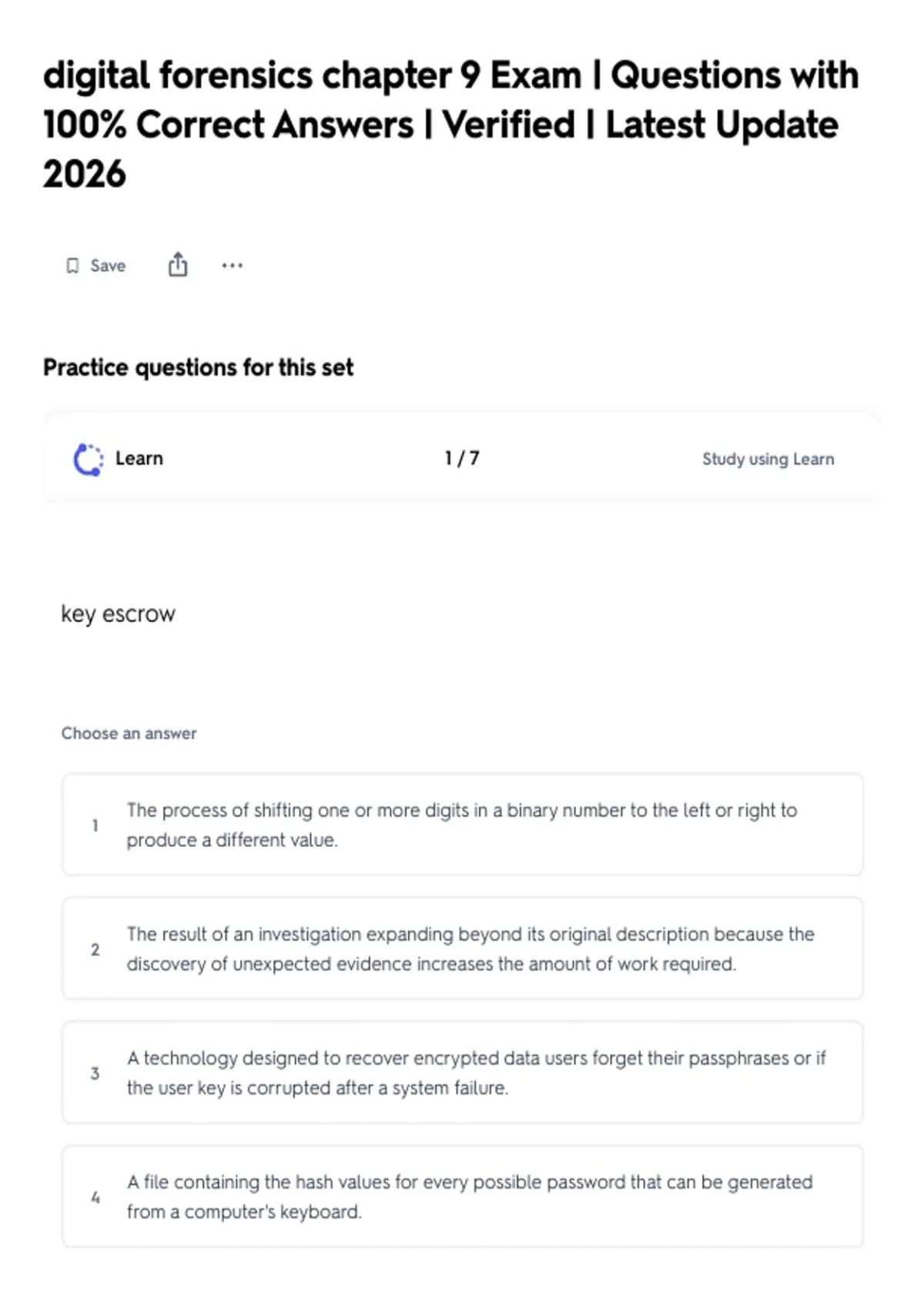The image size is (924, 1309).
Task: Select the Learn label in the practice card
Action: pyautogui.click(x=139, y=458)
